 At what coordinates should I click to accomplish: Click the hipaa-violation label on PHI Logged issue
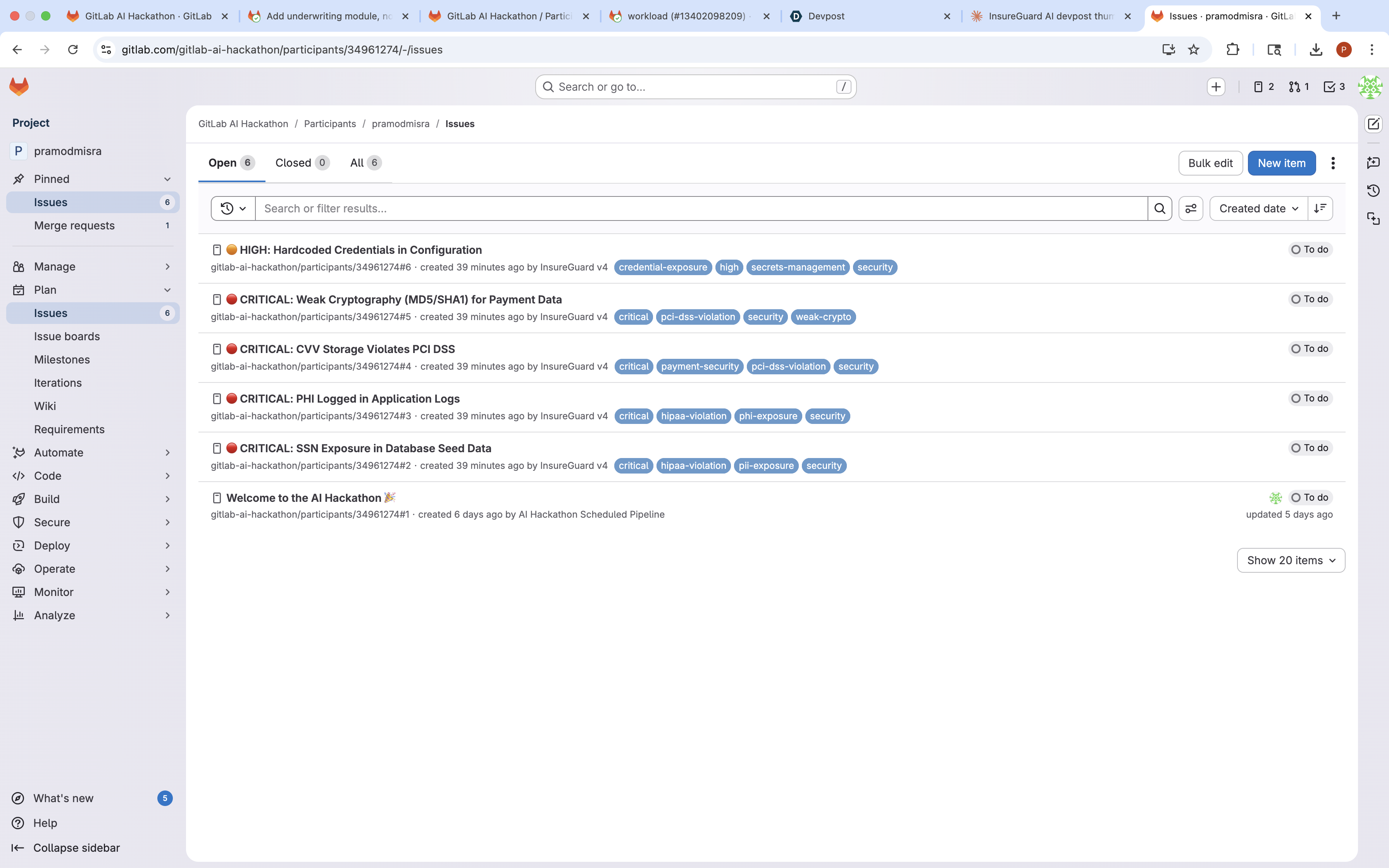pos(693,416)
